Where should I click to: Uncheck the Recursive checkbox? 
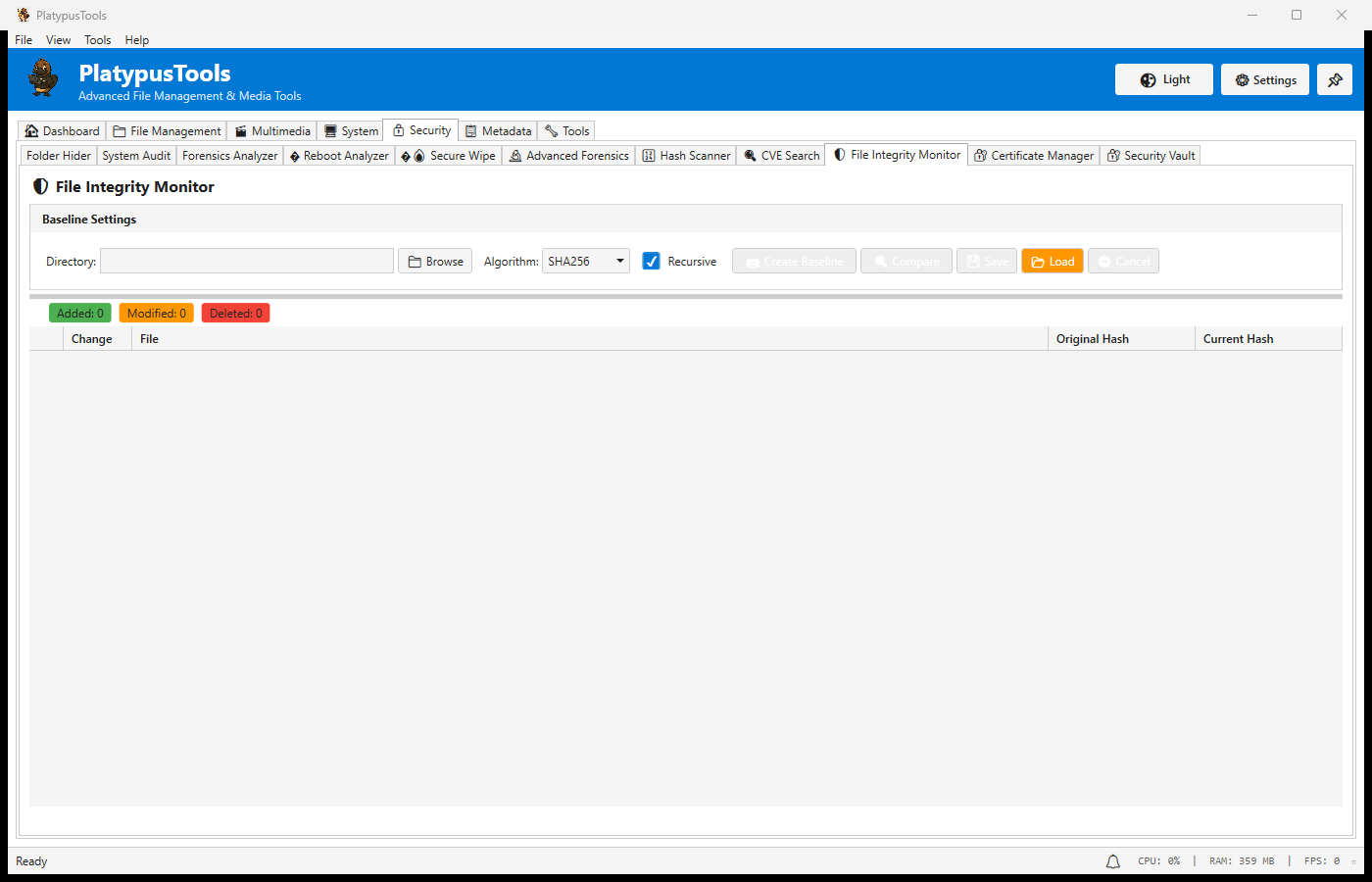651,261
